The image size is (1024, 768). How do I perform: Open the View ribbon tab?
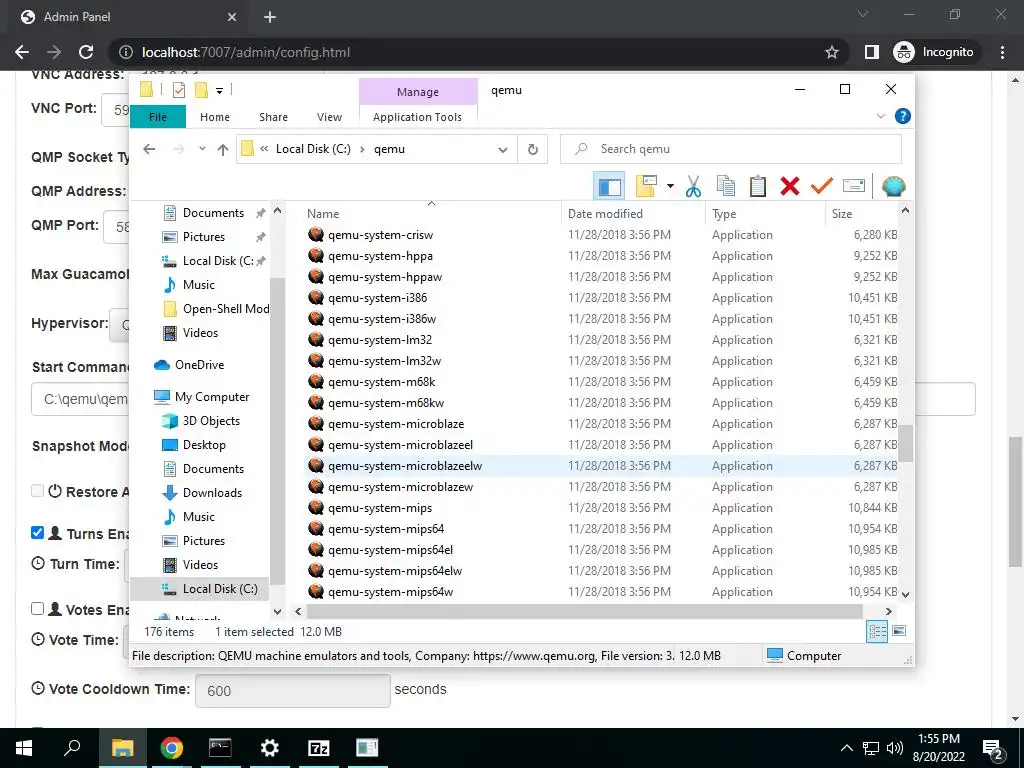tap(329, 117)
